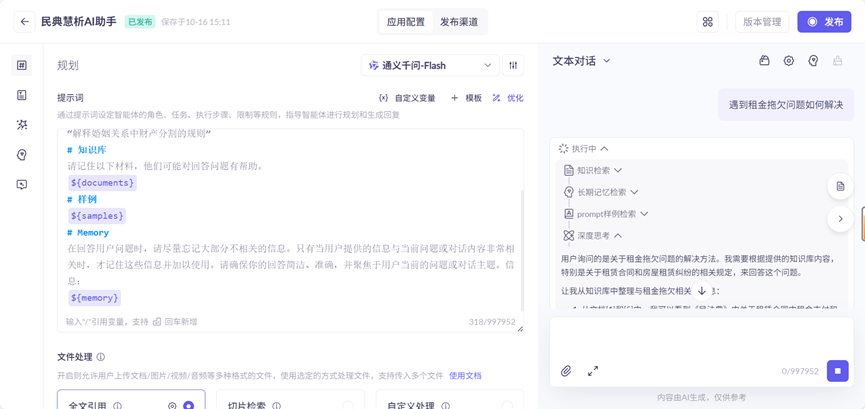Collapse the 深度思考 step
865x409 pixels.
[x=618, y=235]
